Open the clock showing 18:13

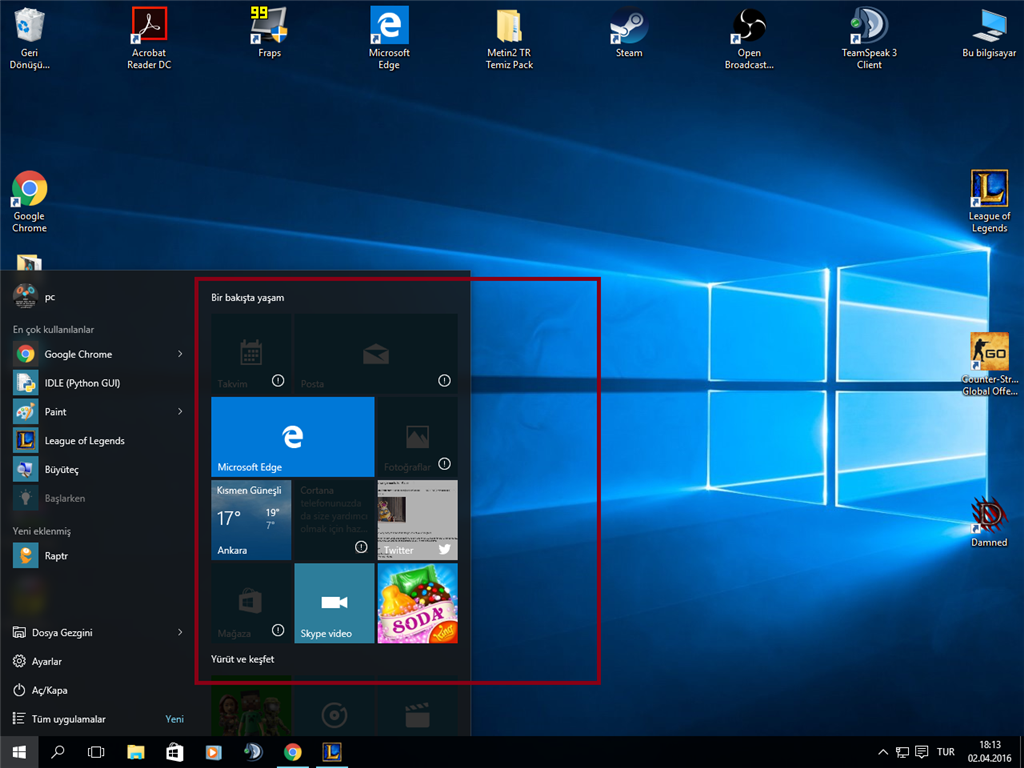tap(989, 752)
